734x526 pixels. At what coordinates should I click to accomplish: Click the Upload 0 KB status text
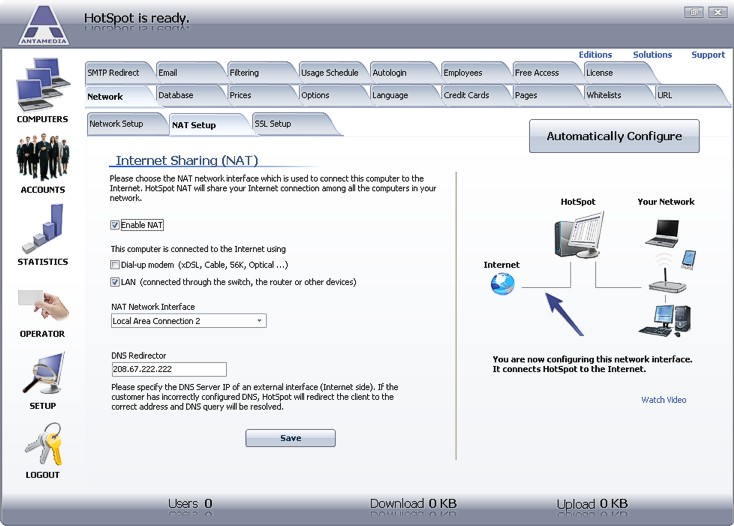[592, 504]
